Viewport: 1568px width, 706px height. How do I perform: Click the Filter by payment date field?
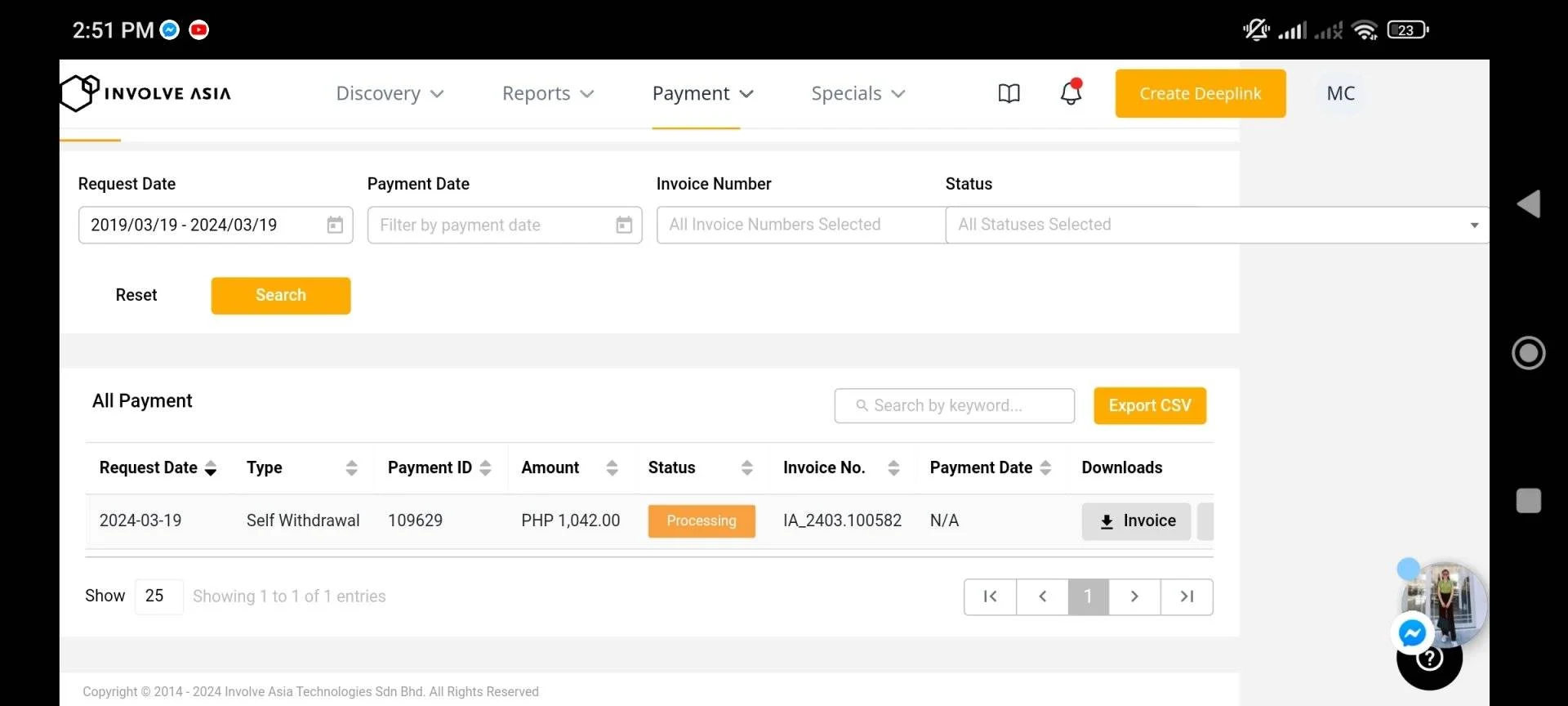pyautogui.click(x=505, y=225)
